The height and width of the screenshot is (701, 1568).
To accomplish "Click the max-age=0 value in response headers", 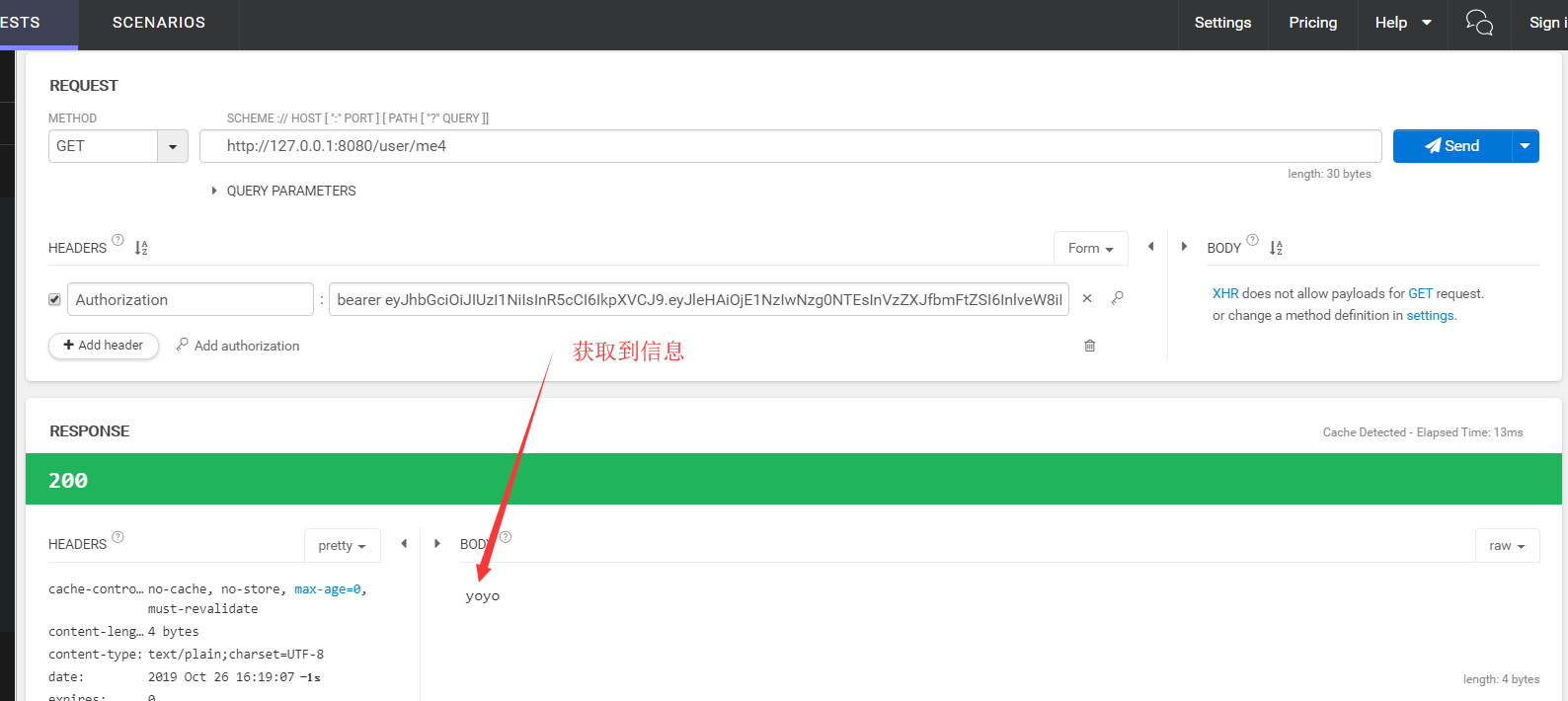I will [x=328, y=589].
